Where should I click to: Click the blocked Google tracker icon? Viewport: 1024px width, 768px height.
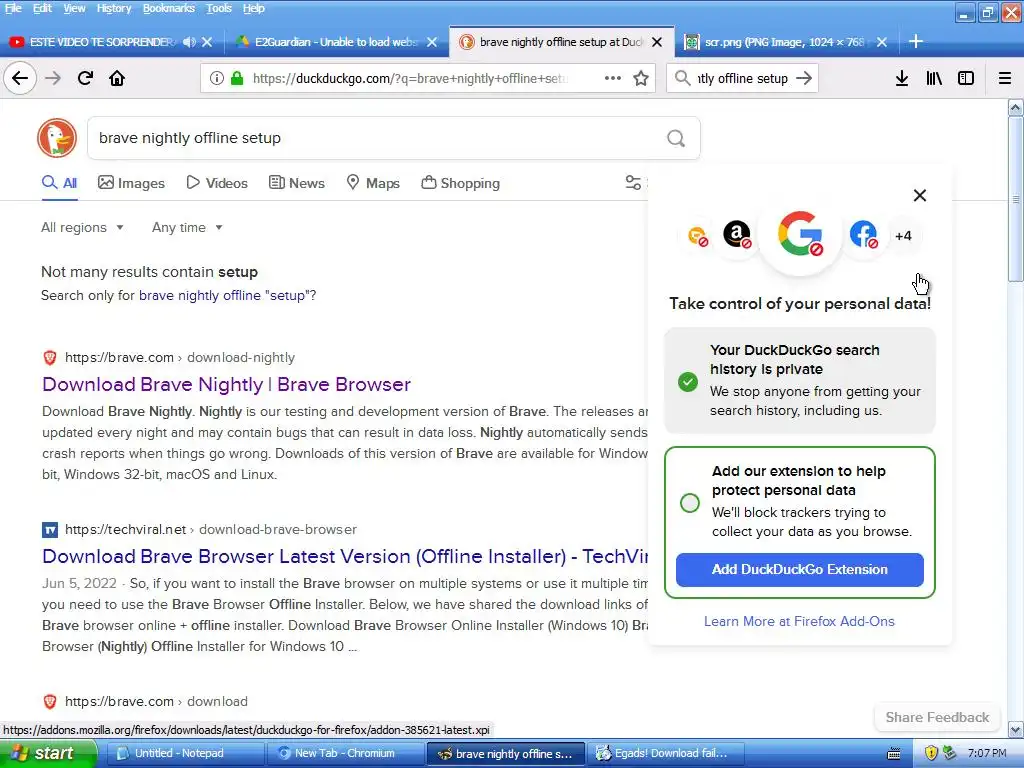pos(800,234)
